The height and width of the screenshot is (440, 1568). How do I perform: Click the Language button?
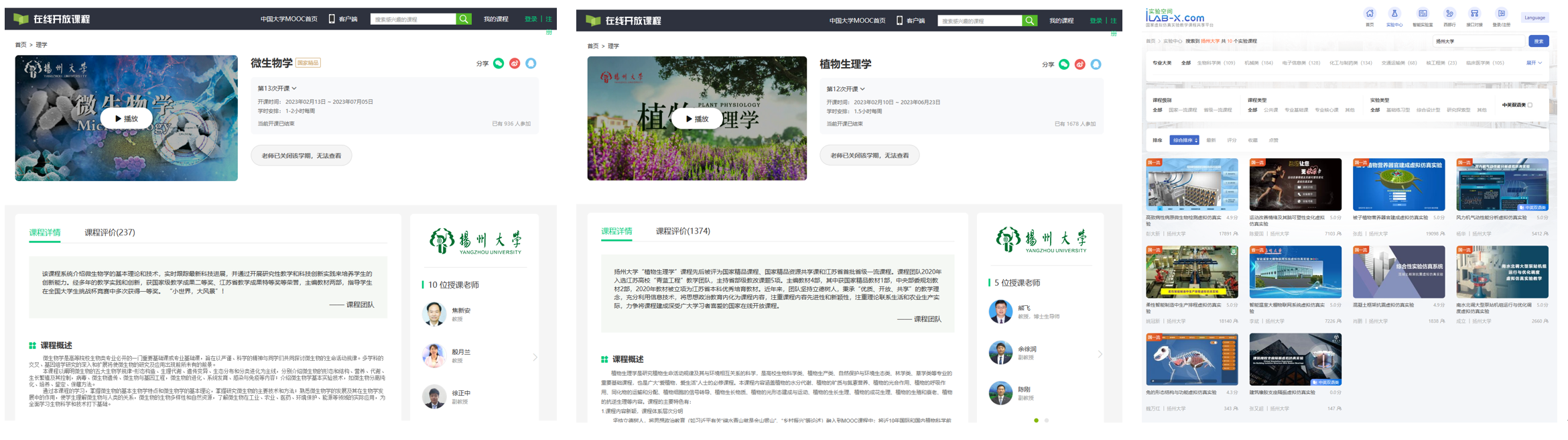(1534, 18)
